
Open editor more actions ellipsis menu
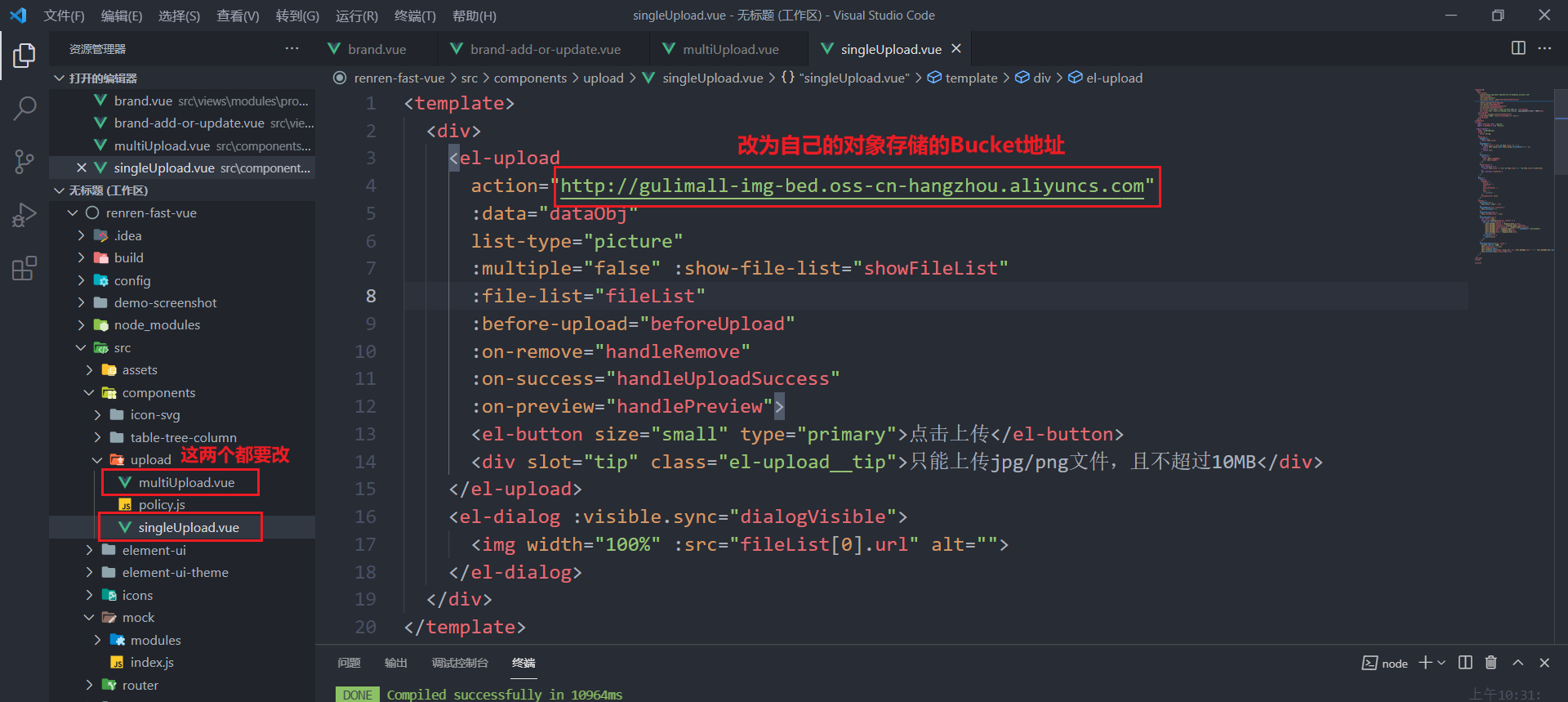click(x=1544, y=48)
